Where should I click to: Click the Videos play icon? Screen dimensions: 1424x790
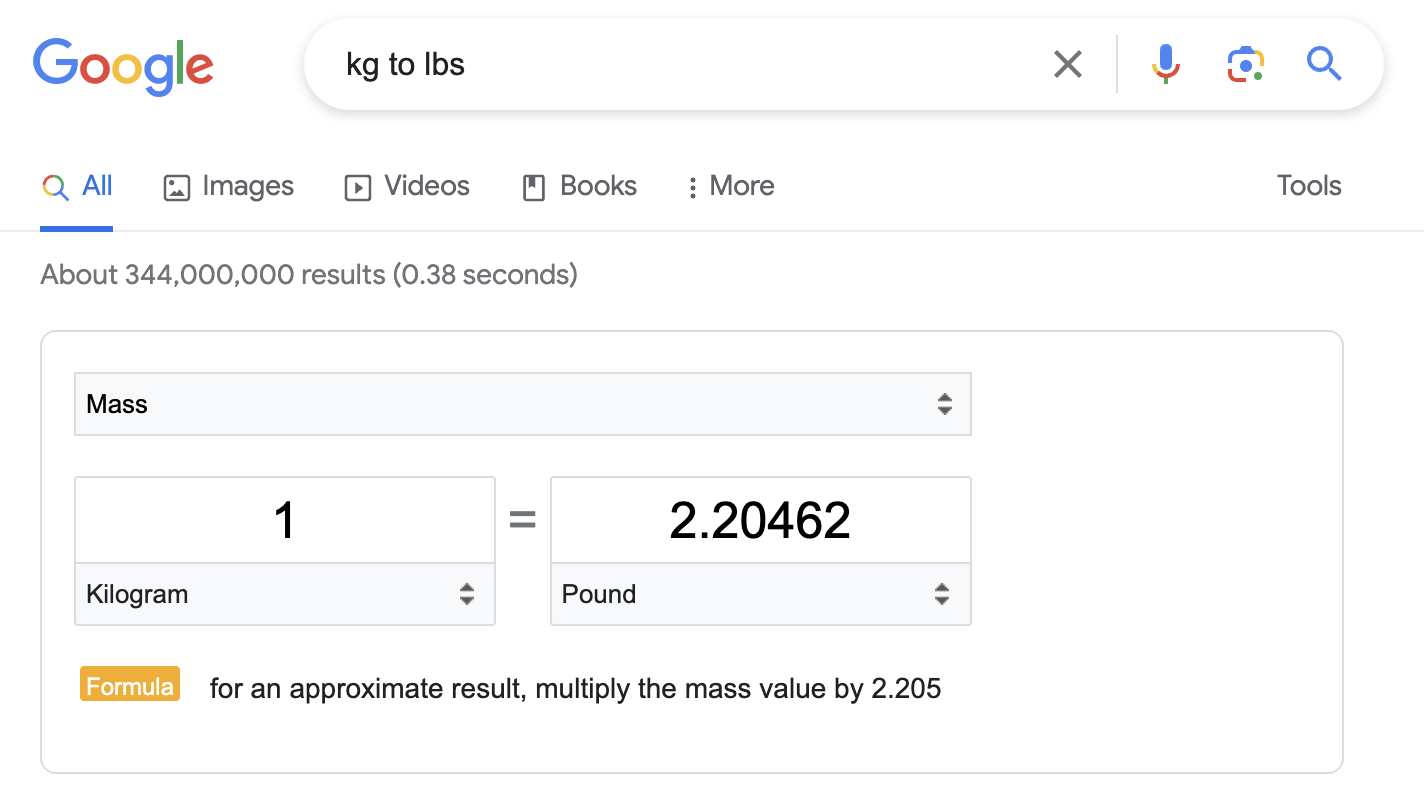[358, 187]
